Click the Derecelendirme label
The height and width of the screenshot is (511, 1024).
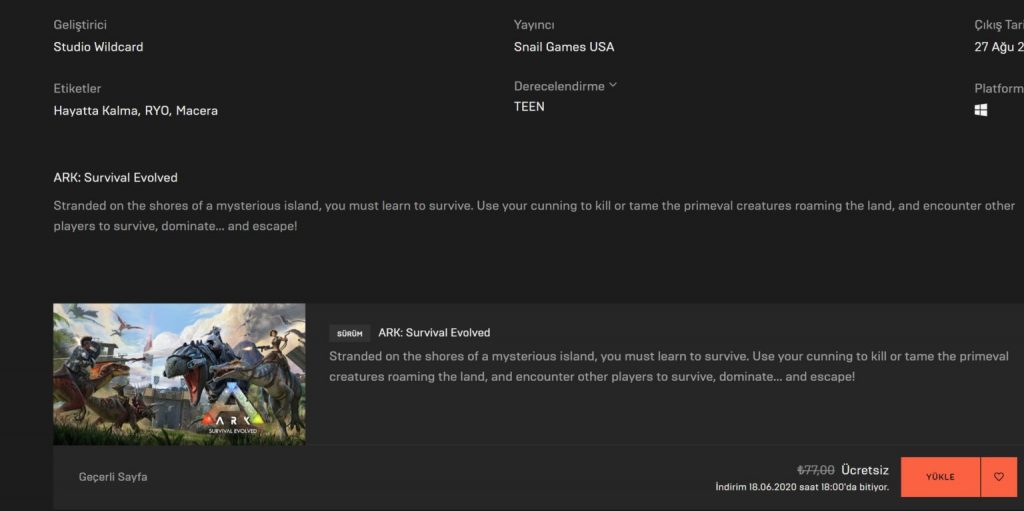560,86
